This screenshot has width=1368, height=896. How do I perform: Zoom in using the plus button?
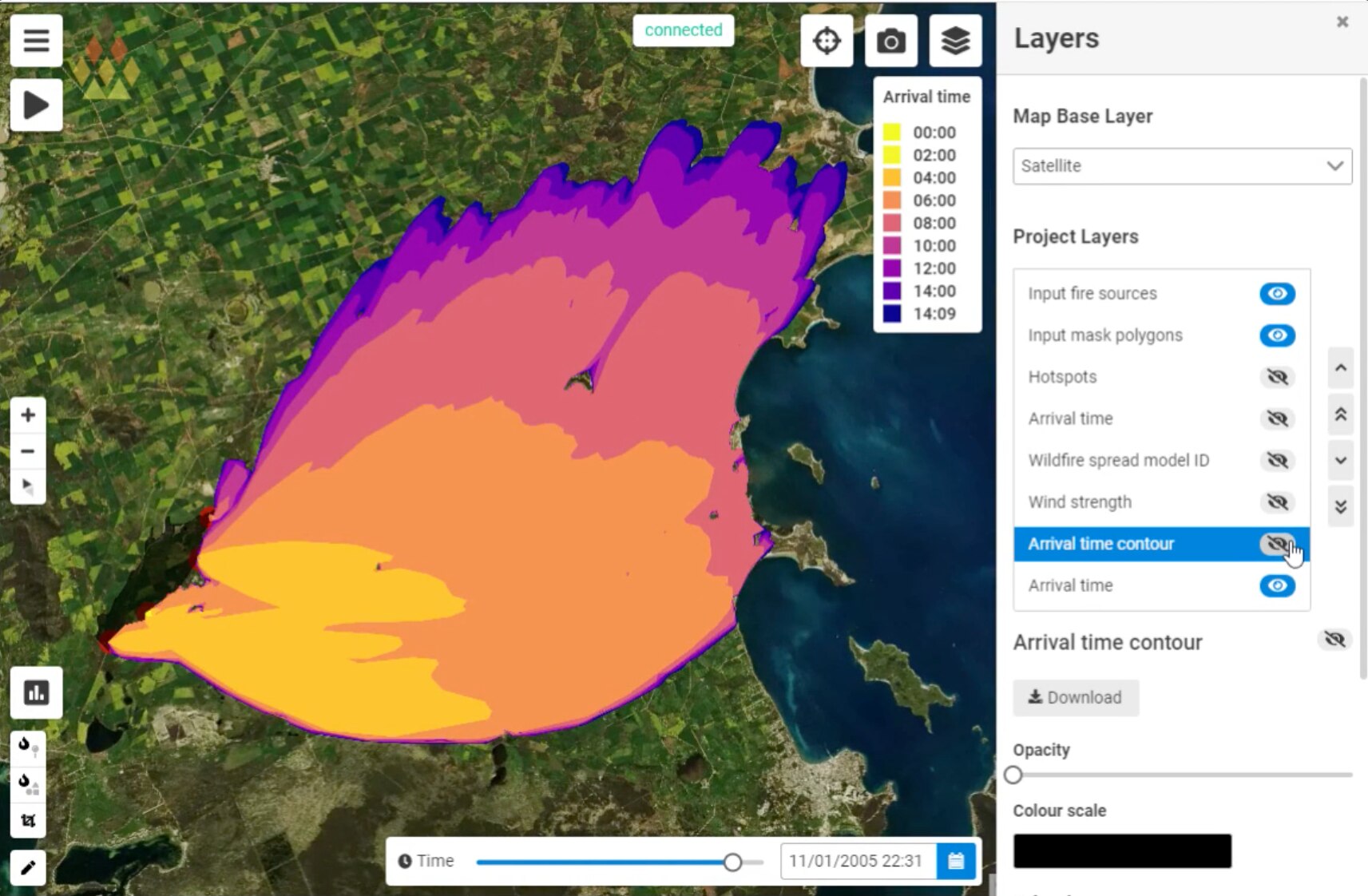pyautogui.click(x=28, y=414)
